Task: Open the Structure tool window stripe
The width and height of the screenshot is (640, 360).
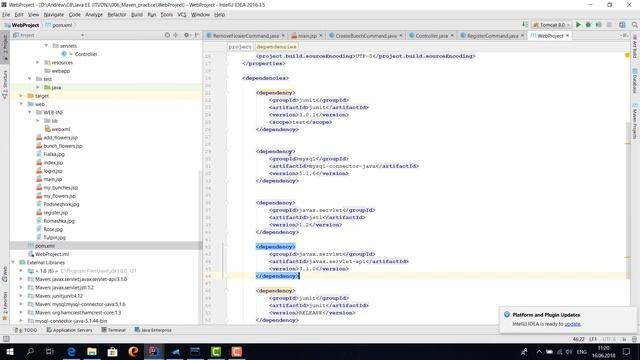Action: 5,84
